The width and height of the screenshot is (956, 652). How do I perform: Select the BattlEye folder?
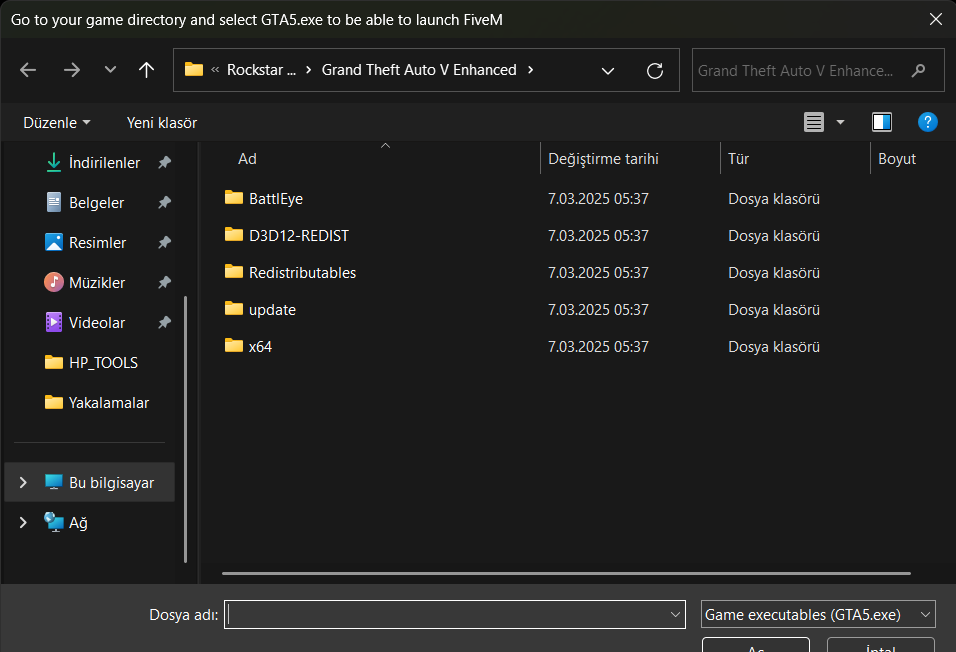pyautogui.click(x=276, y=199)
